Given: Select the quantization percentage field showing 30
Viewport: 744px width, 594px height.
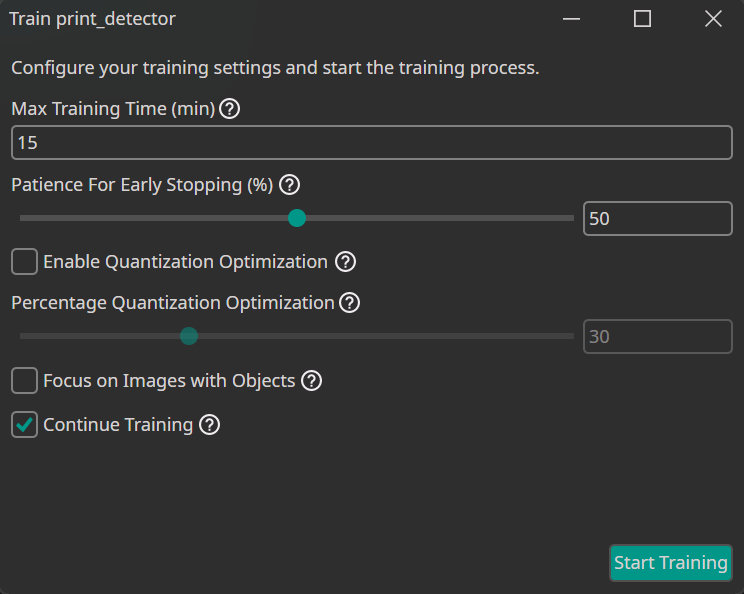Looking at the screenshot, I should [657, 337].
